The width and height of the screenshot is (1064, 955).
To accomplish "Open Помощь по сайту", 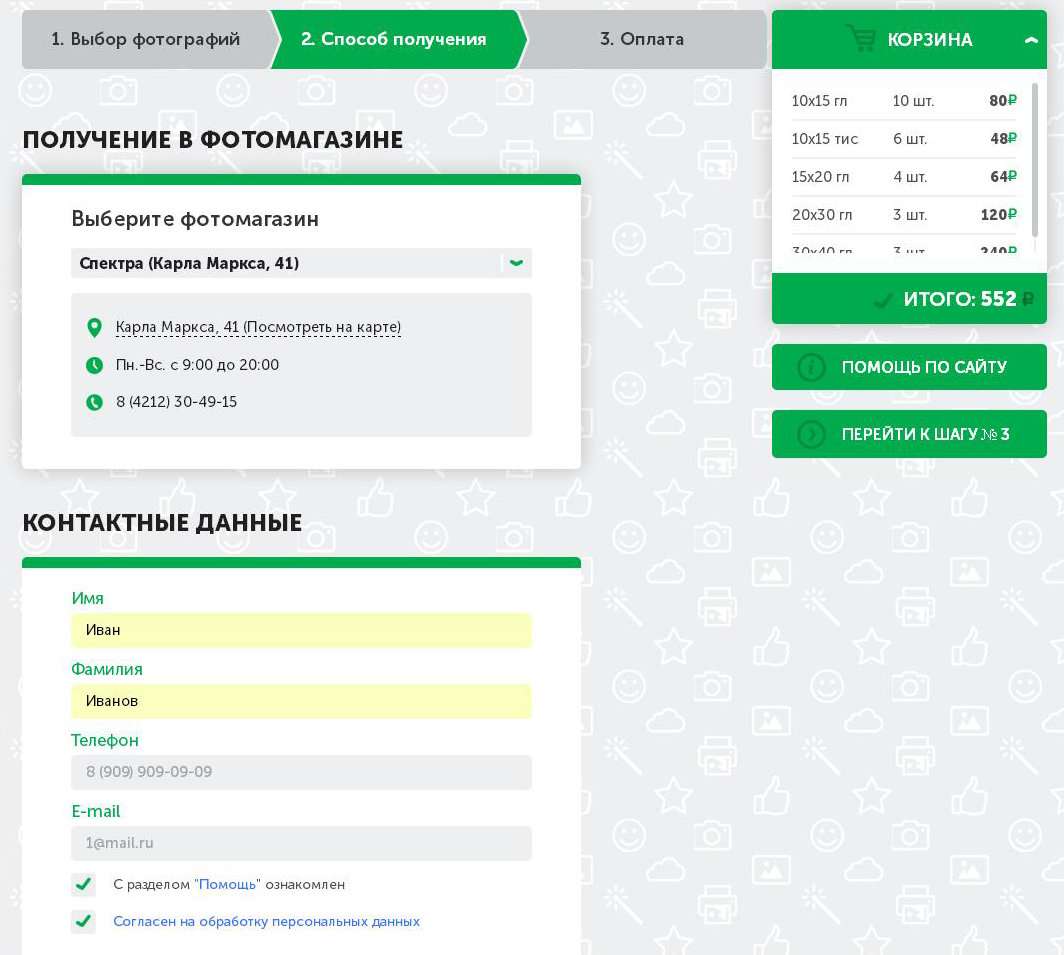I will [x=909, y=367].
